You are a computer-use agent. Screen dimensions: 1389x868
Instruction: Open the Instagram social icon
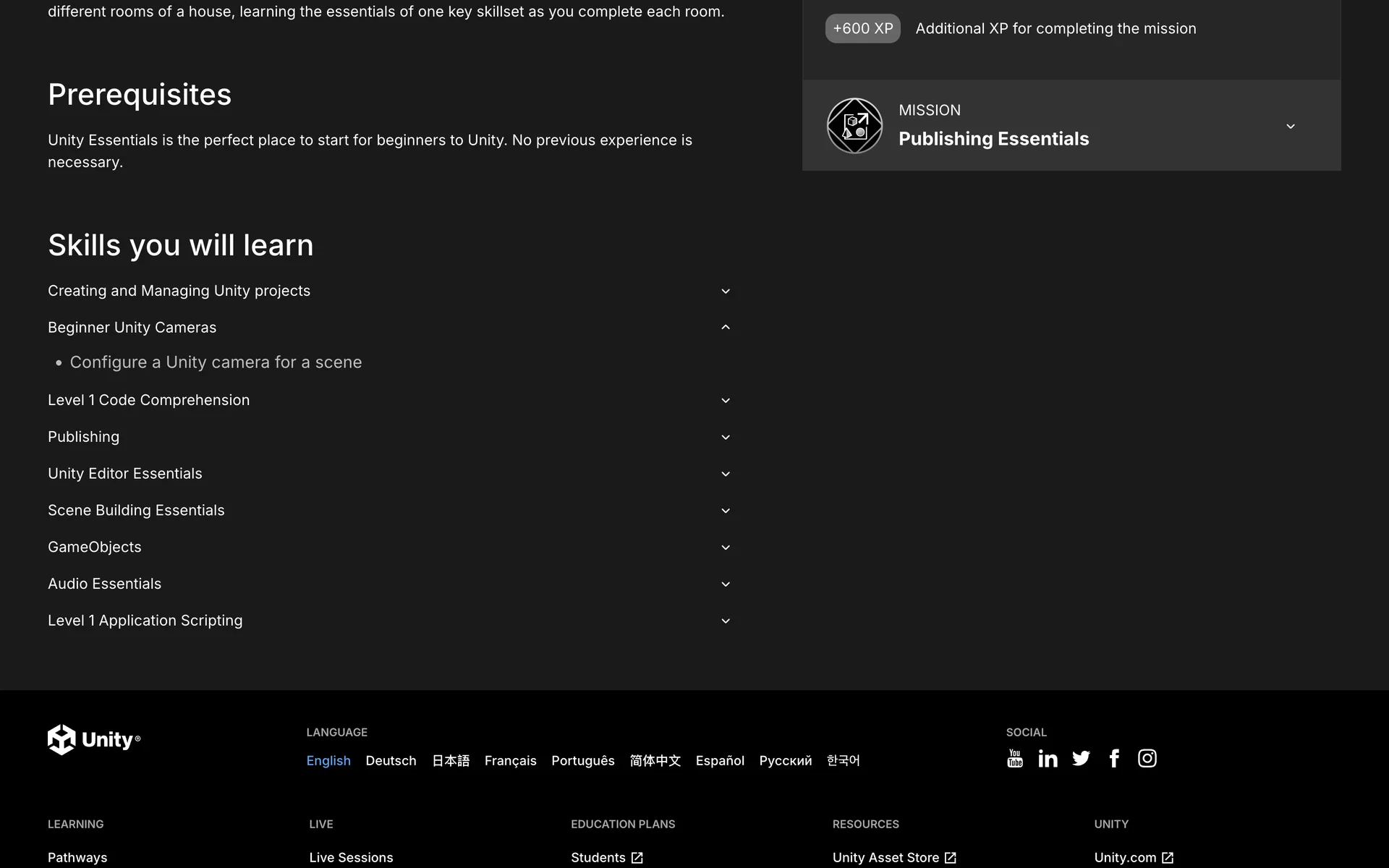click(1147, 758)
